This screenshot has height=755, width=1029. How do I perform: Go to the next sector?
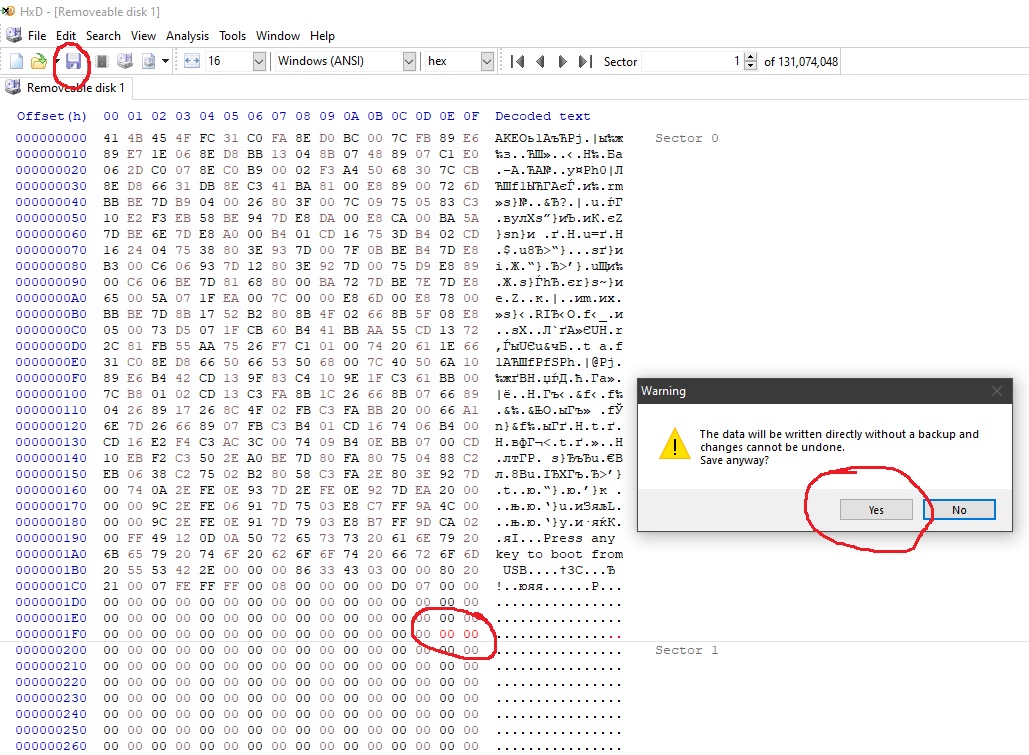pos(563,62)
